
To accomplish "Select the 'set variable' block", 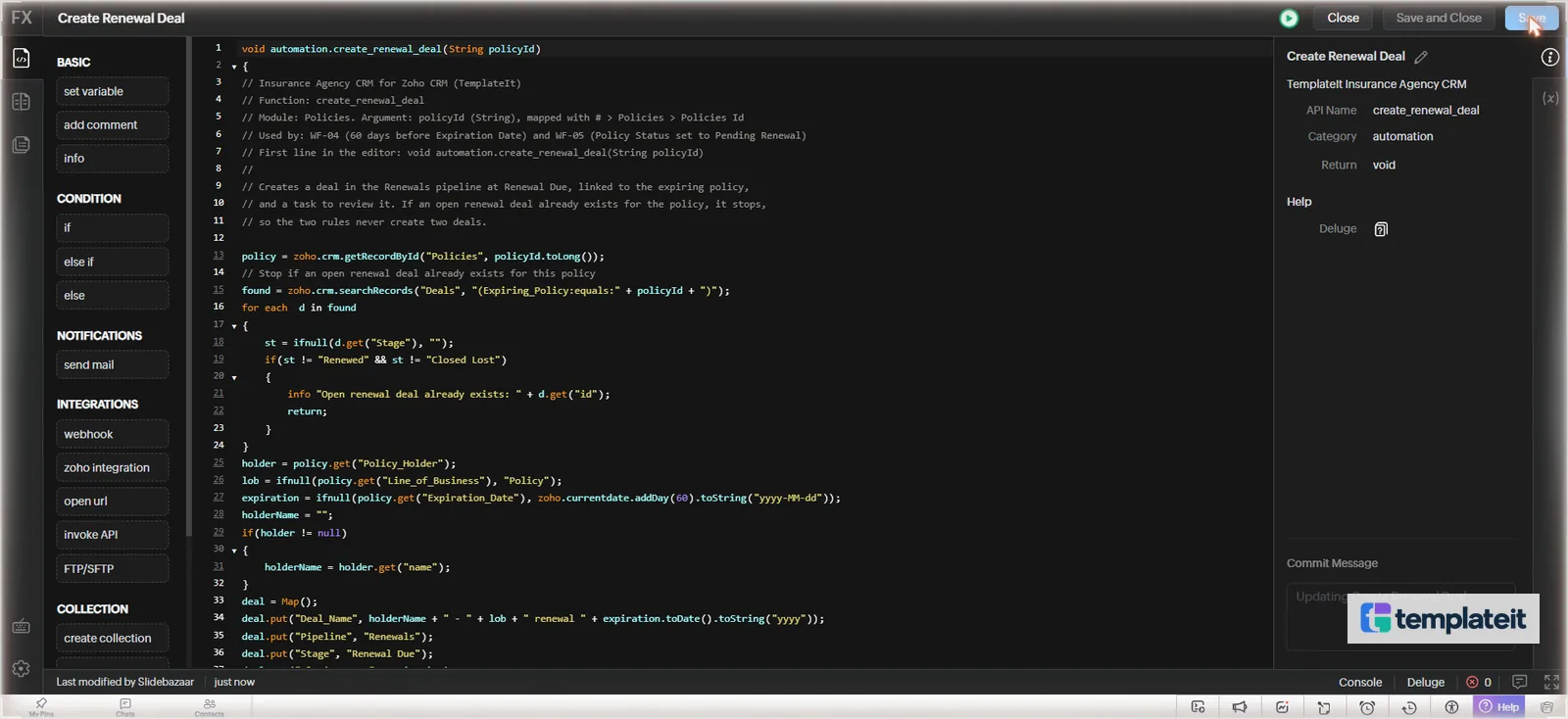I will coord(112,91).
